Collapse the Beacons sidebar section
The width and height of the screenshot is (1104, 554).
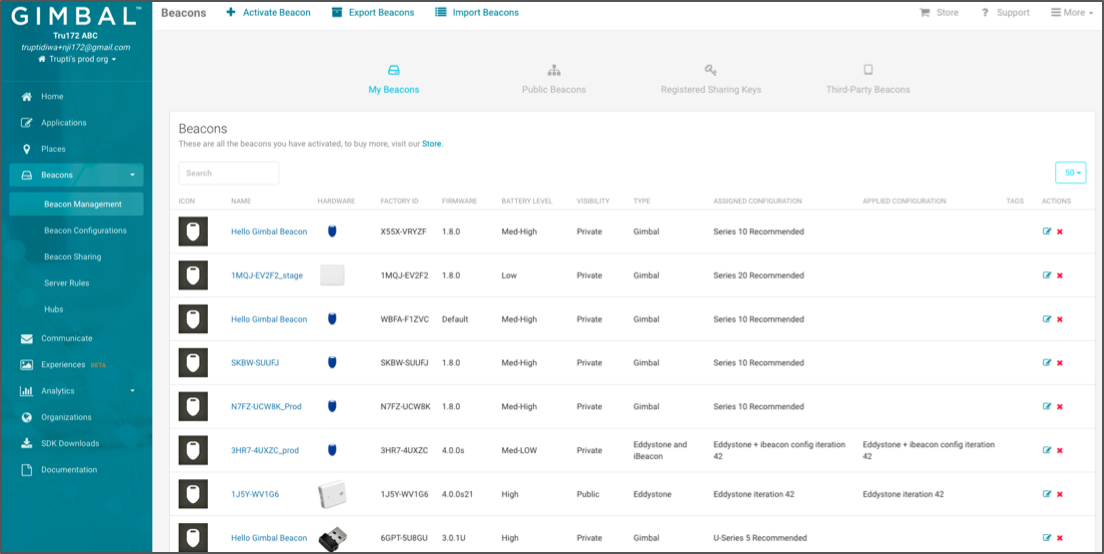76,175
